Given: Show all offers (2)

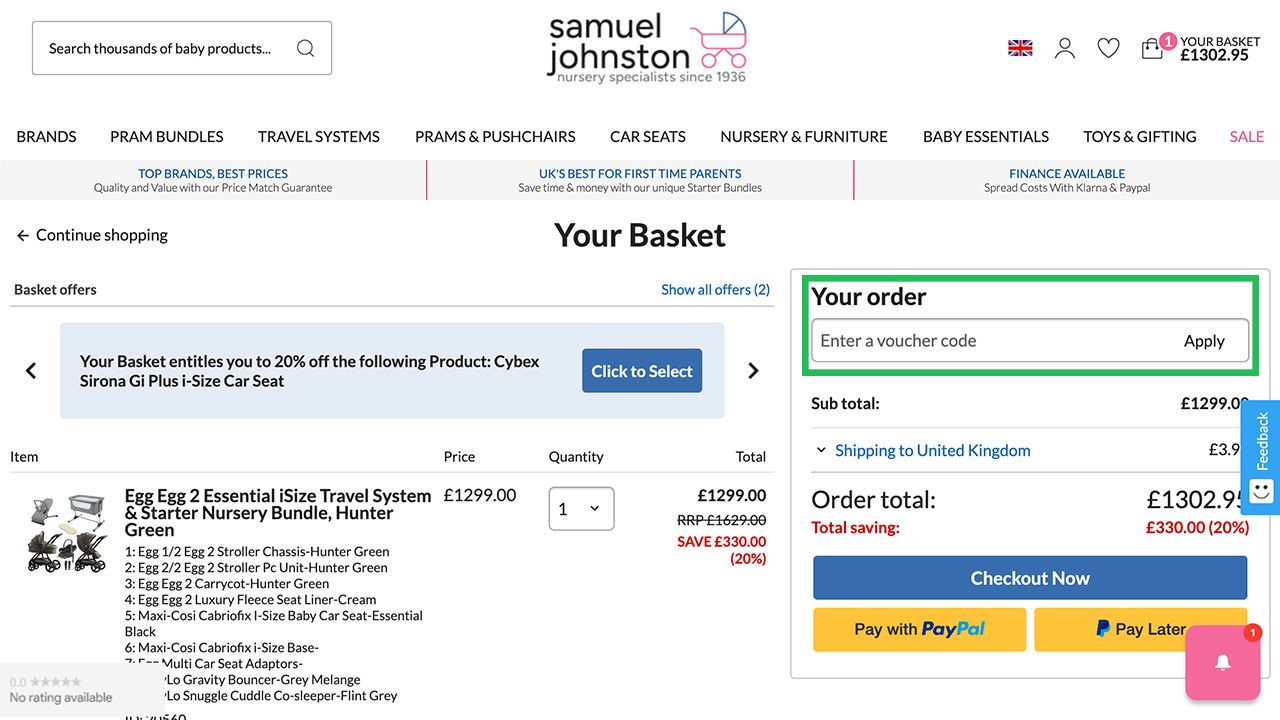Looking at the screenshot, I should 715,290.
